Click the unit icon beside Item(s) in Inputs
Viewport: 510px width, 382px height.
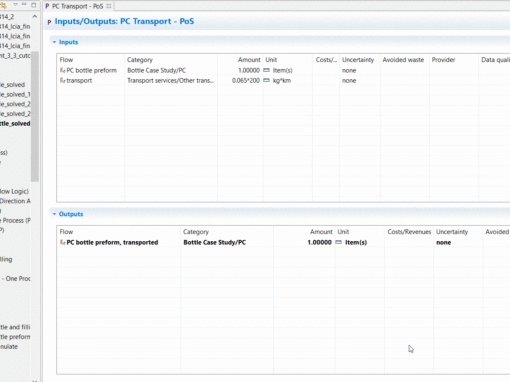coord(266,70)
